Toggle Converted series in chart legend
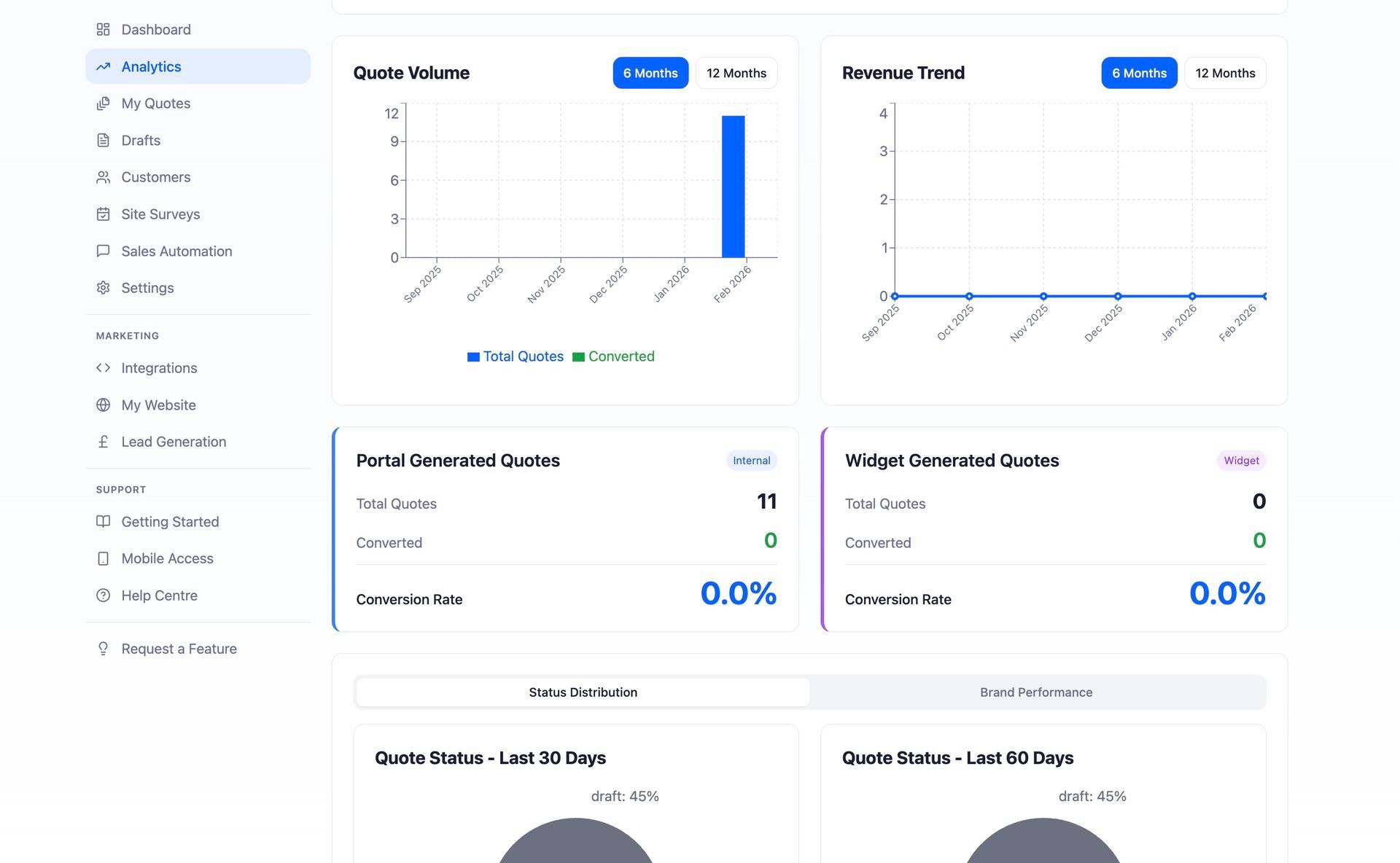 tap(613, 356)
